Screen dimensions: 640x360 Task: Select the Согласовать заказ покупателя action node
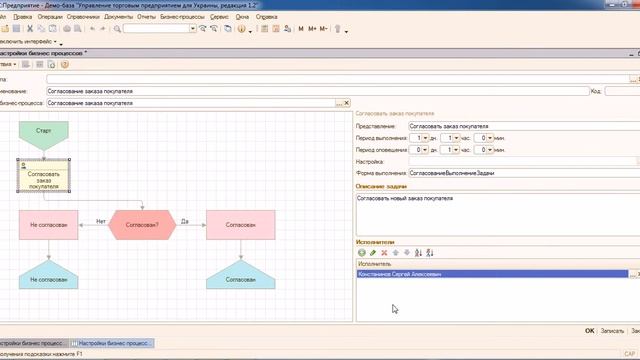44,176
